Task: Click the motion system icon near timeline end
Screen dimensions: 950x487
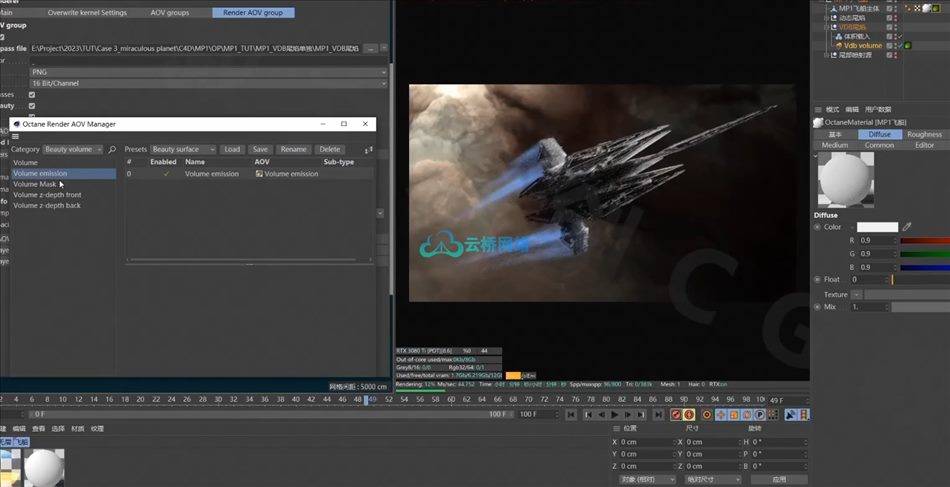Action: coord(791,414)
